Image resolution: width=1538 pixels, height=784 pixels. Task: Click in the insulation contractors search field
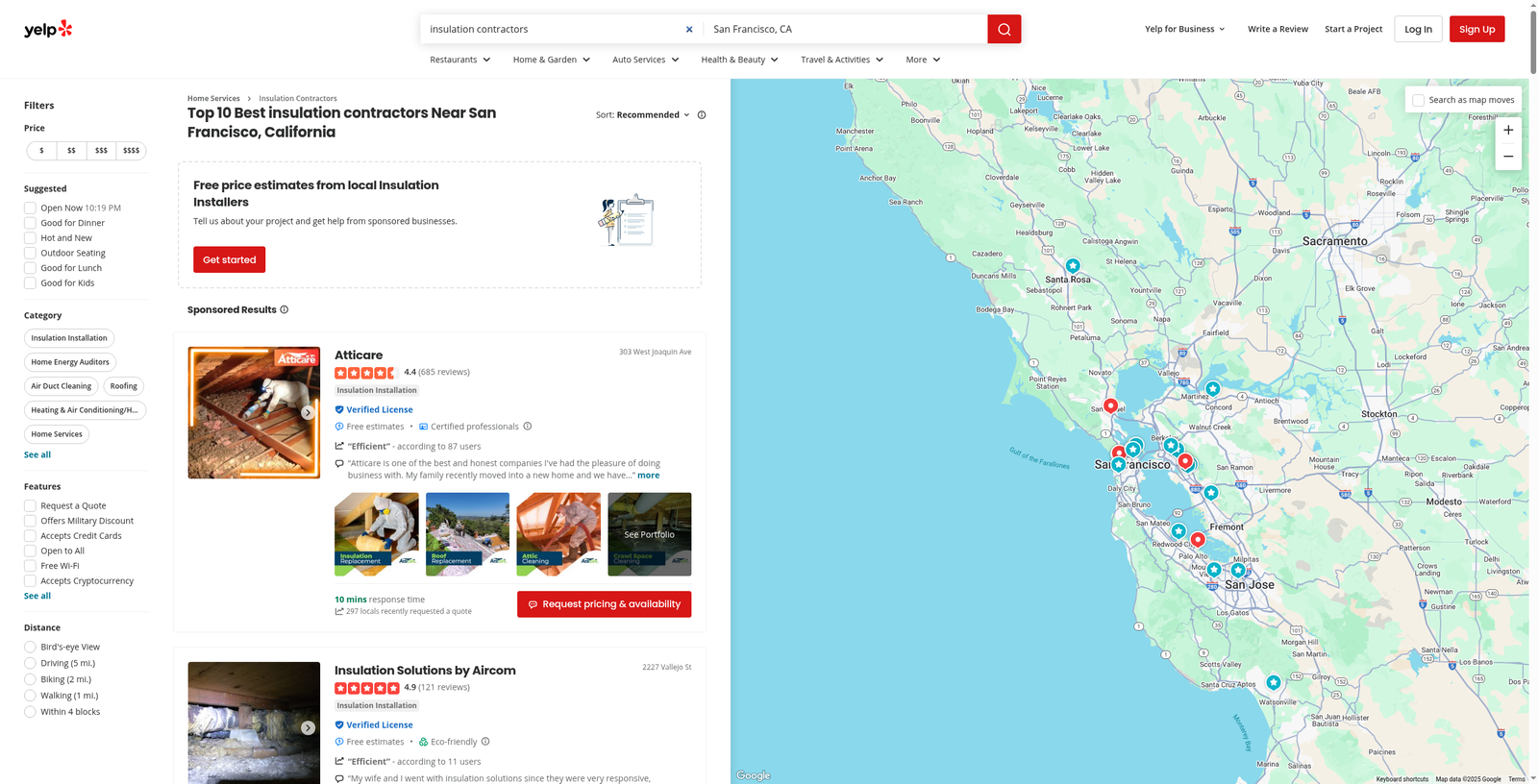pos(553,29)
